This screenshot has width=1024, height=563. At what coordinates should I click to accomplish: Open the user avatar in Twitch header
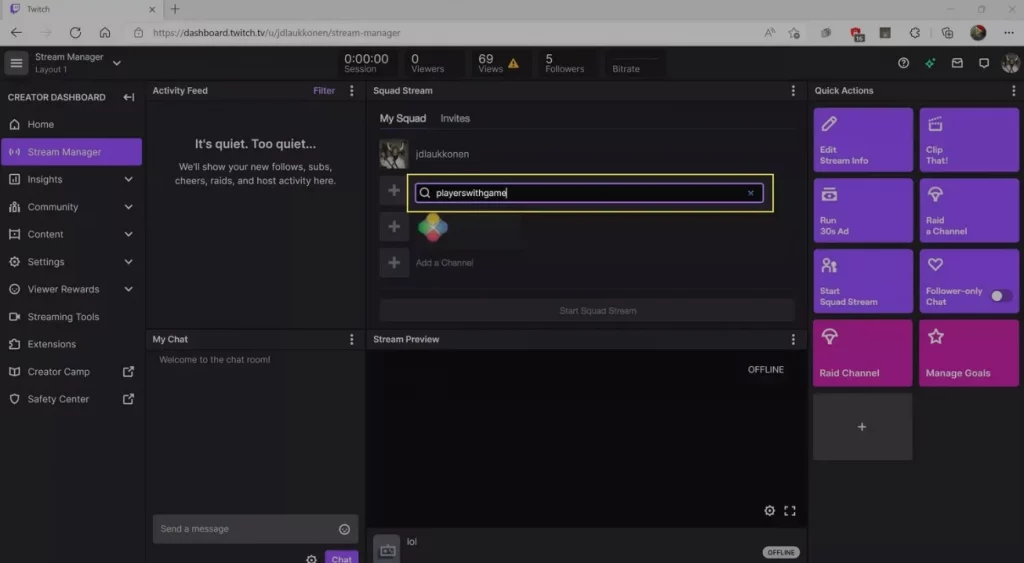tap(1010, 63)
